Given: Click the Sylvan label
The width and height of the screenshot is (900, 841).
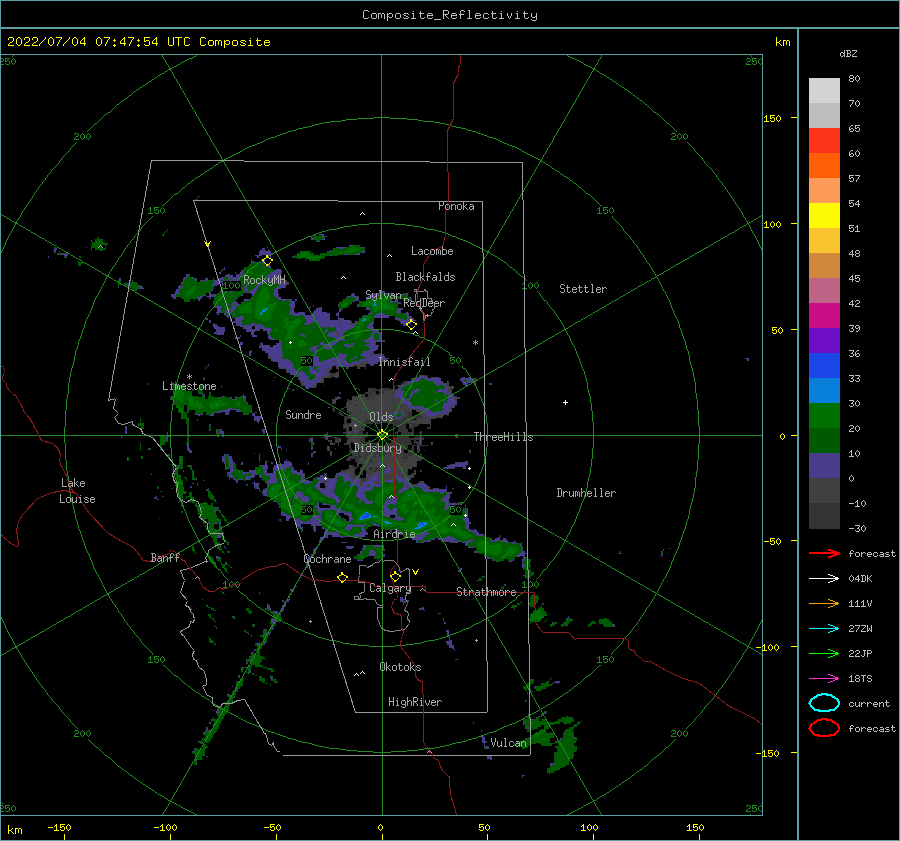Looking at the screenshot, I should click(x=383, y=295).
